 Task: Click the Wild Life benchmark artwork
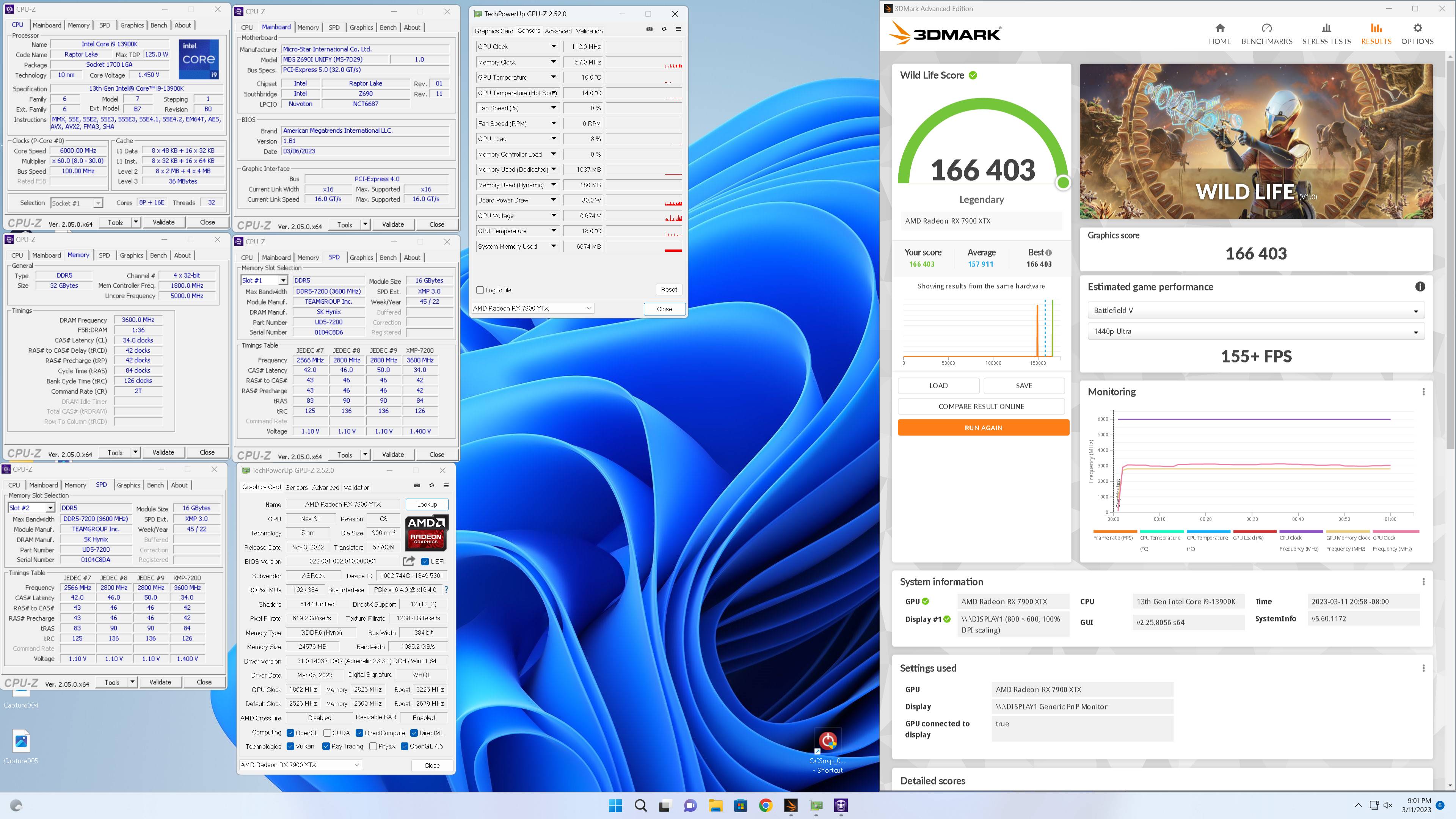[x=1255, y=141]
